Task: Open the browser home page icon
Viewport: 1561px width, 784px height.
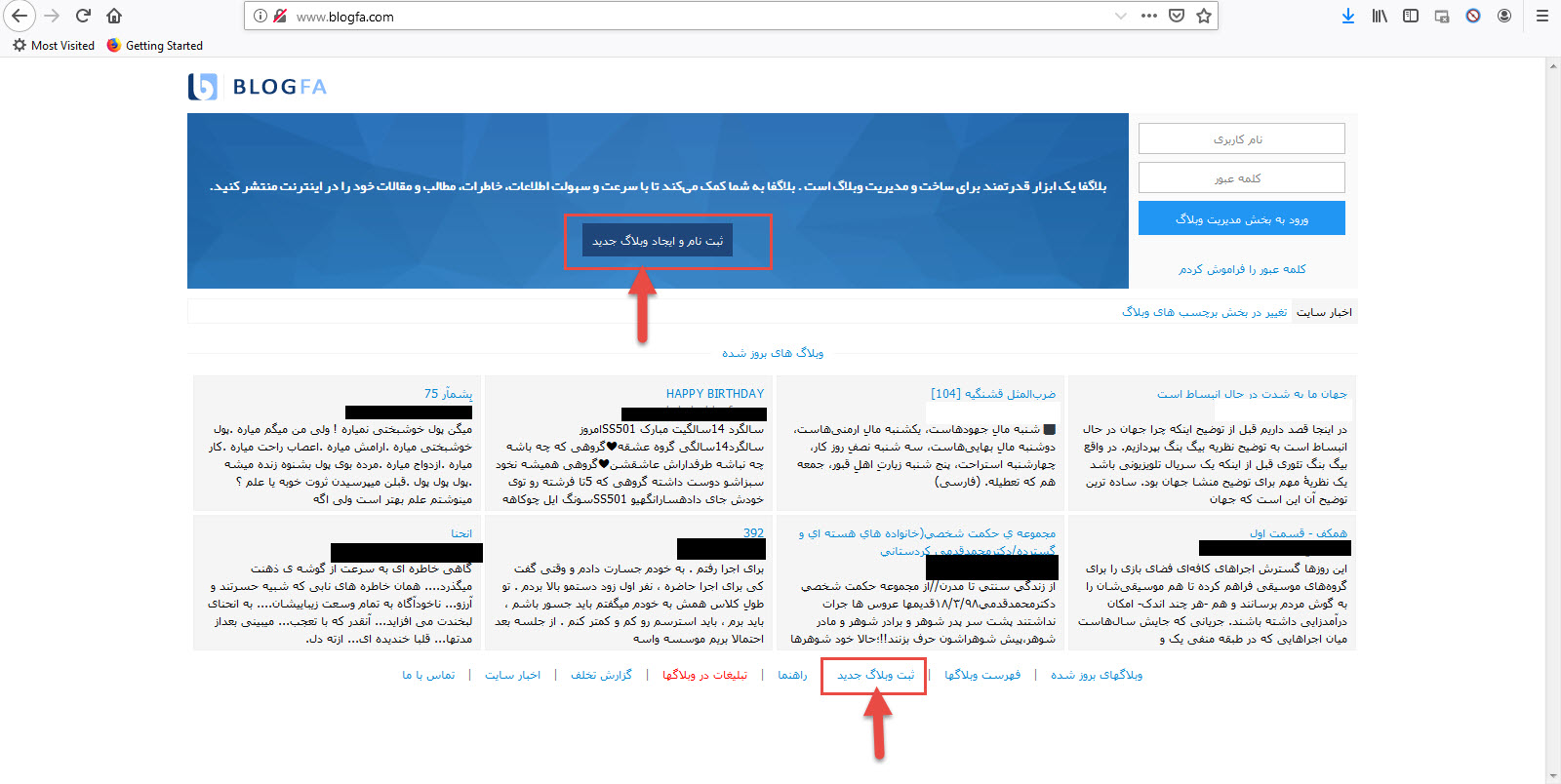Action: (x=114, y=16)
